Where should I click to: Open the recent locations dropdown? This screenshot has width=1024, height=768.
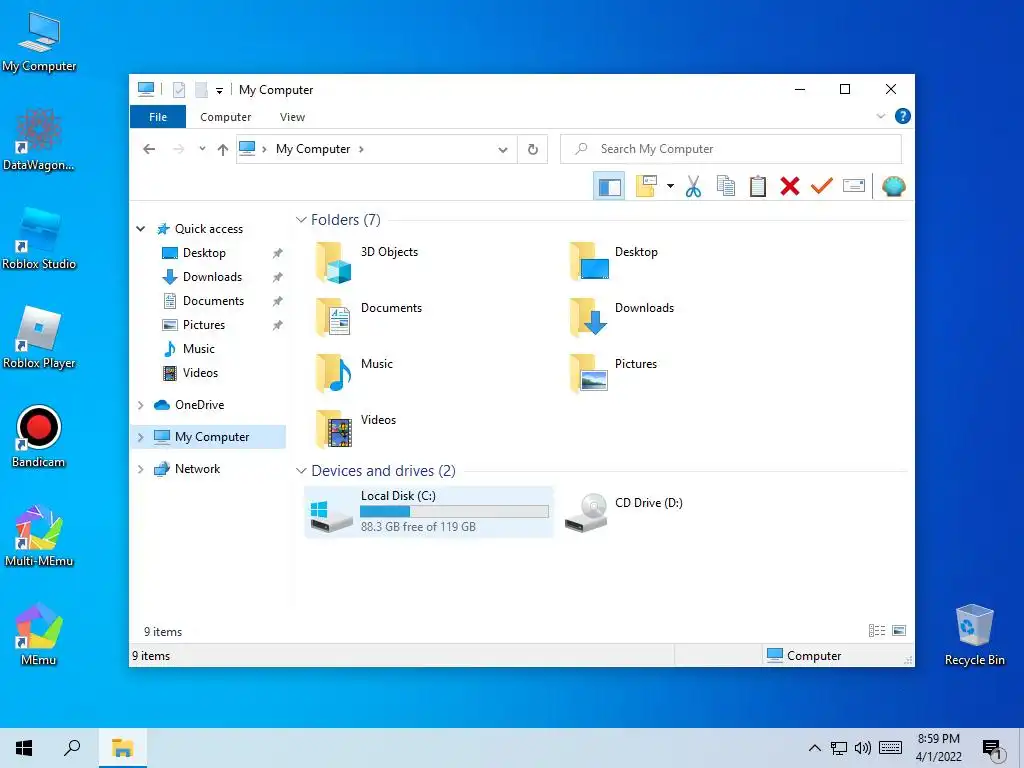[x=202, y=149]
